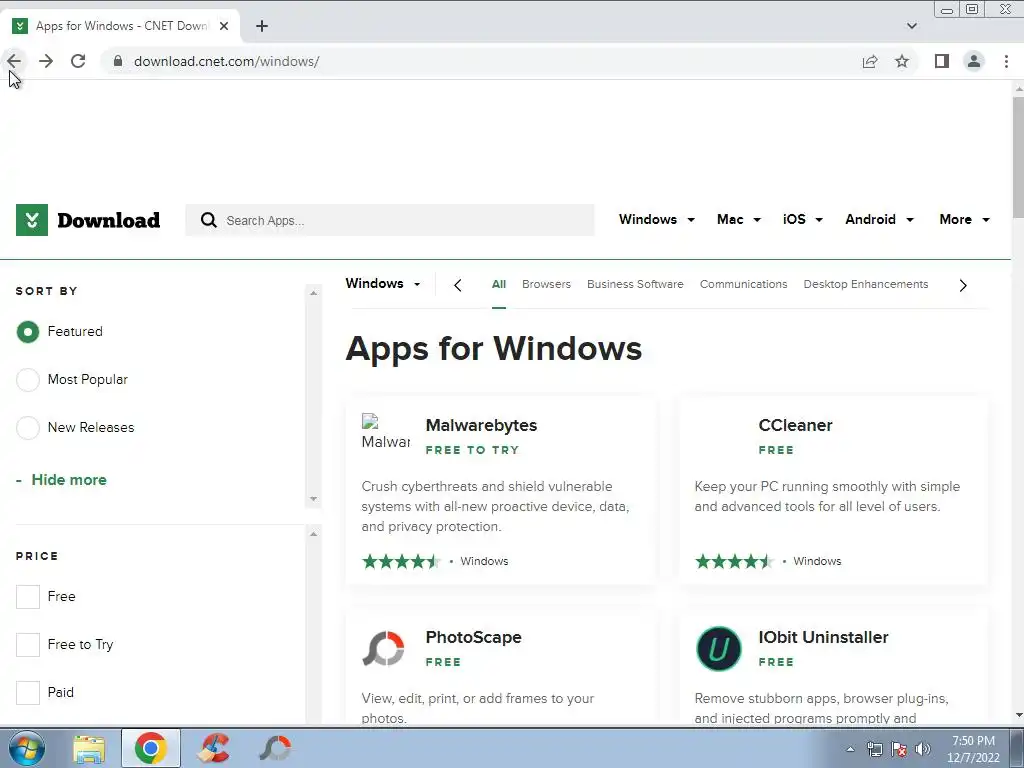The width and height of the screenshot is (1024, 768).
Task: Expand the Android platform menu
Action: pyautogui.click(x=879, y=219)
